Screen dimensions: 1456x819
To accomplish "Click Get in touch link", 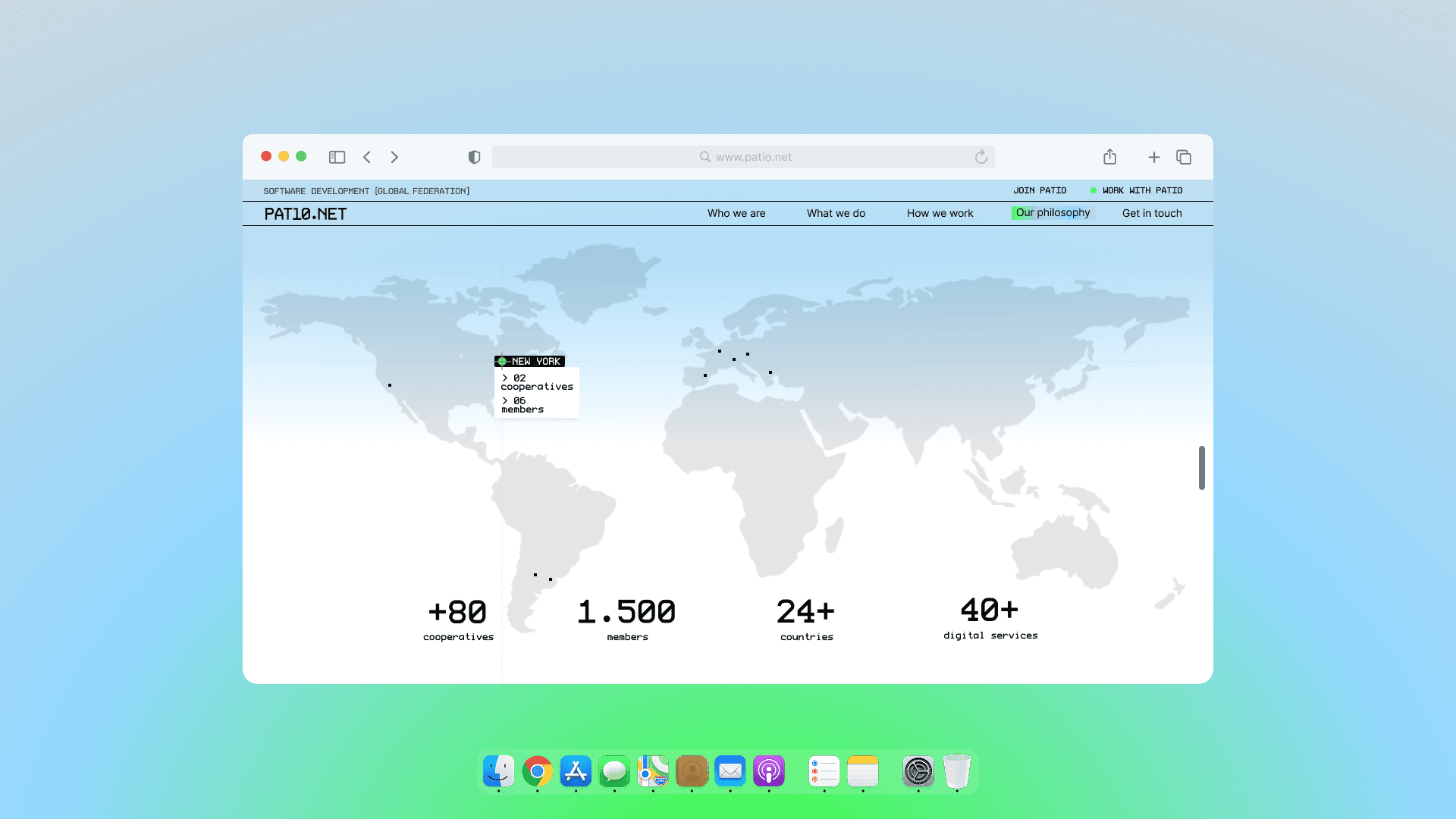I will pyautogui.click(x=1152, y=213).
